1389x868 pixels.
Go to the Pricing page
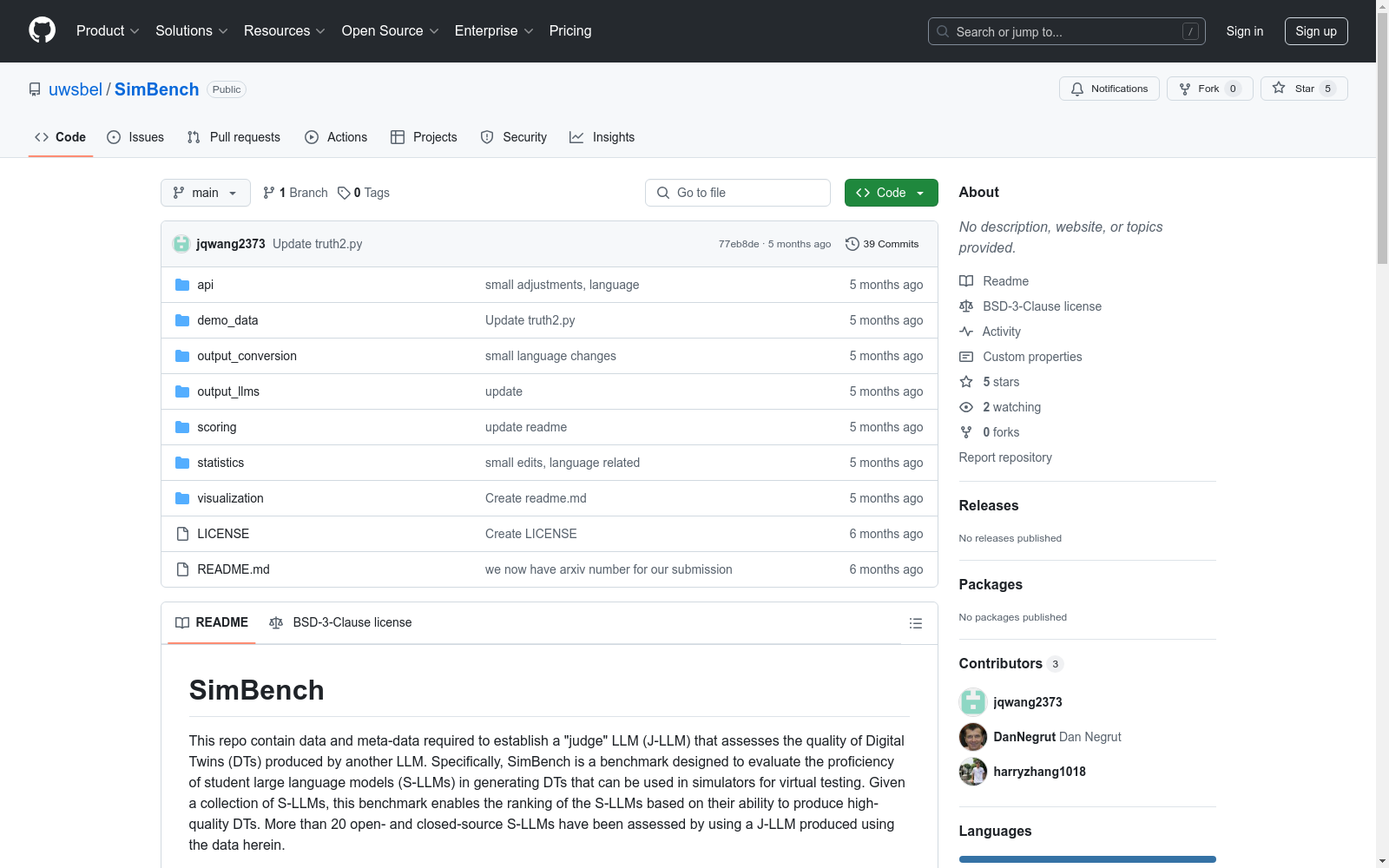570,30
